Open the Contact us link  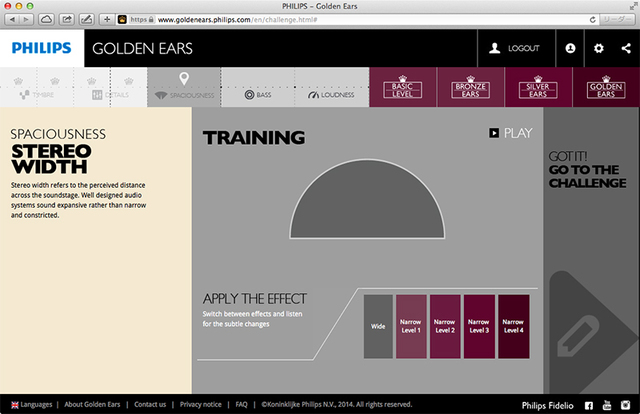point(150,405)
